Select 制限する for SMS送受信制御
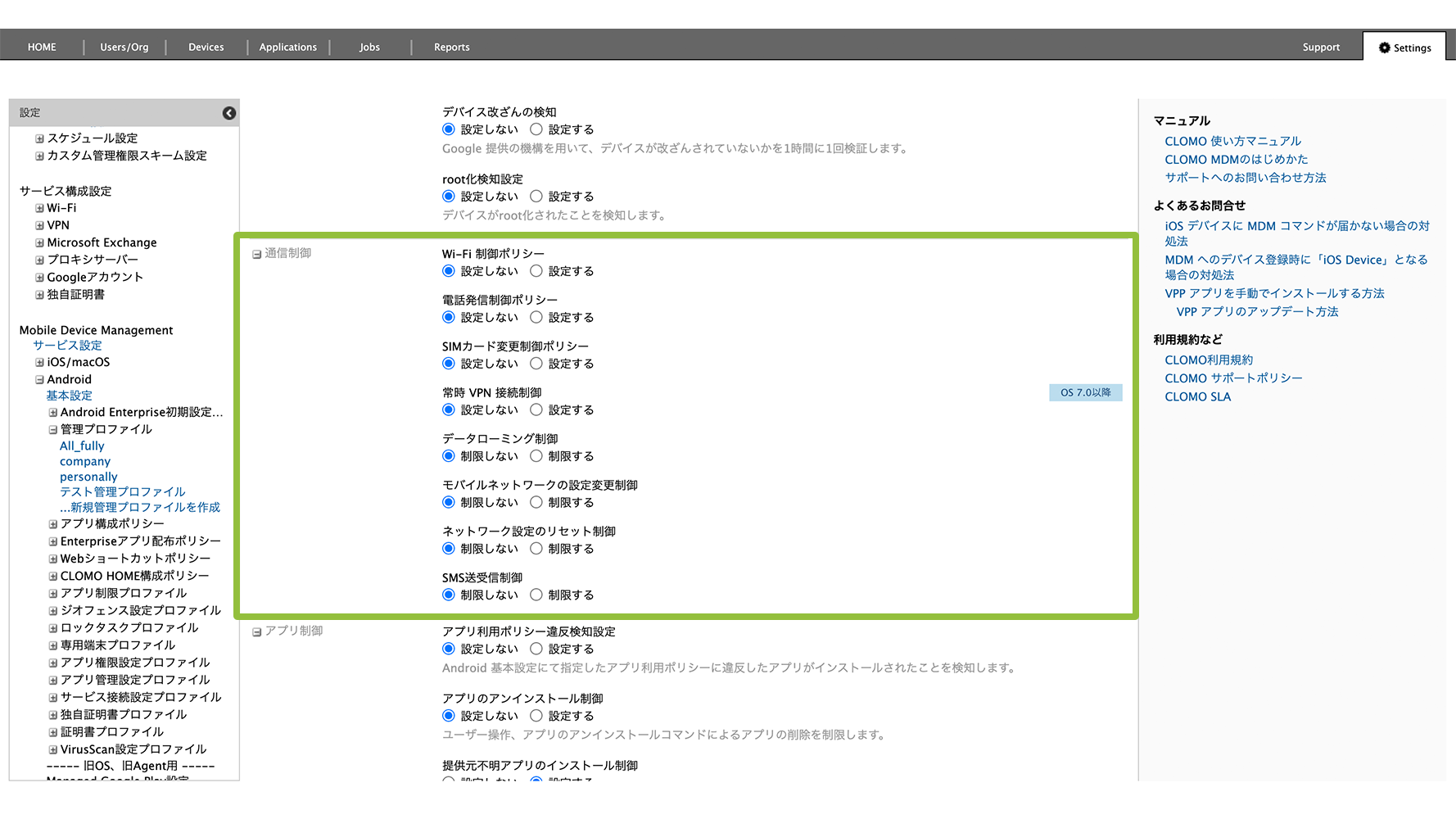 536,595
